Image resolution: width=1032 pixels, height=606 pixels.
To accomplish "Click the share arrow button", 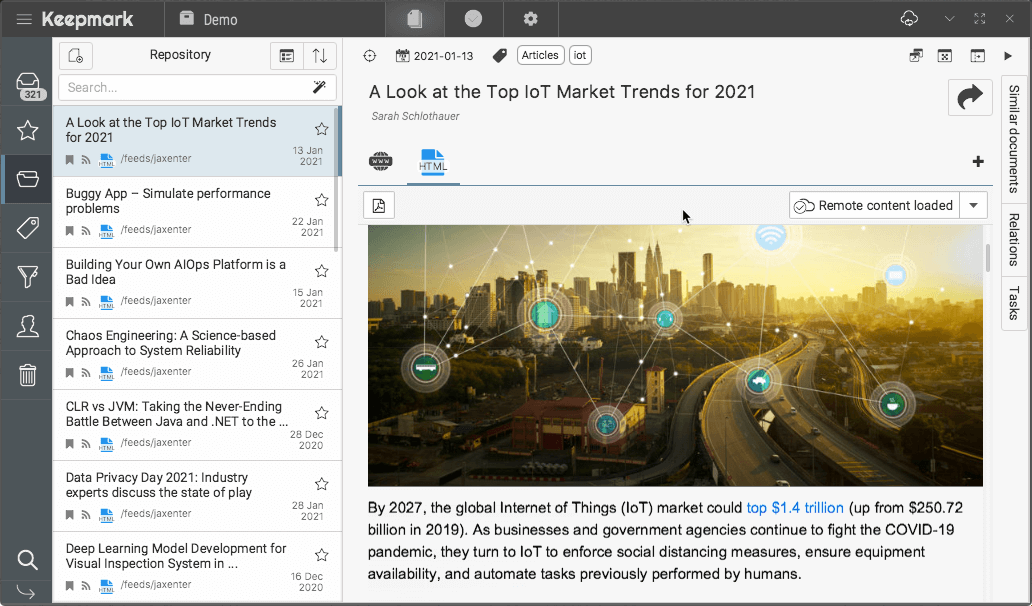I will pyautogui.click(x=969, y=97).
